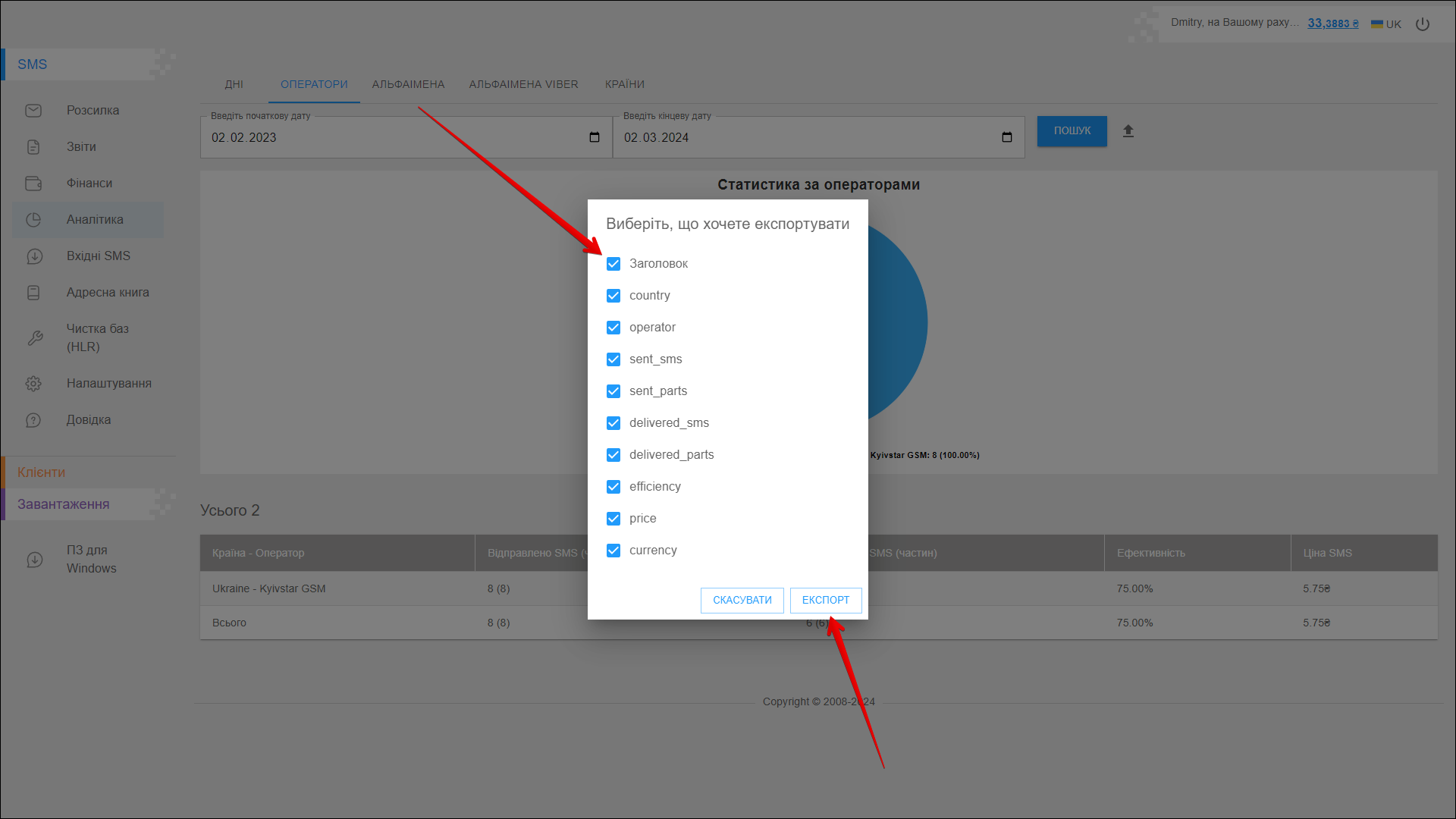Open start date calendar picker

595,137
